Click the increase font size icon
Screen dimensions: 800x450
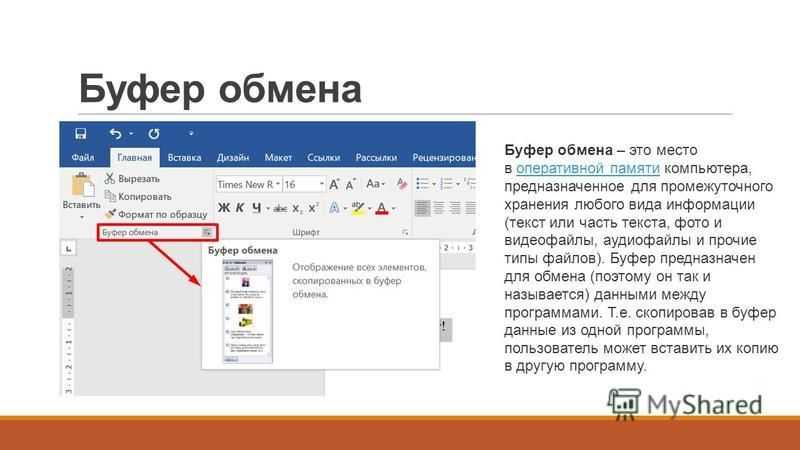[x=334, y=184]
